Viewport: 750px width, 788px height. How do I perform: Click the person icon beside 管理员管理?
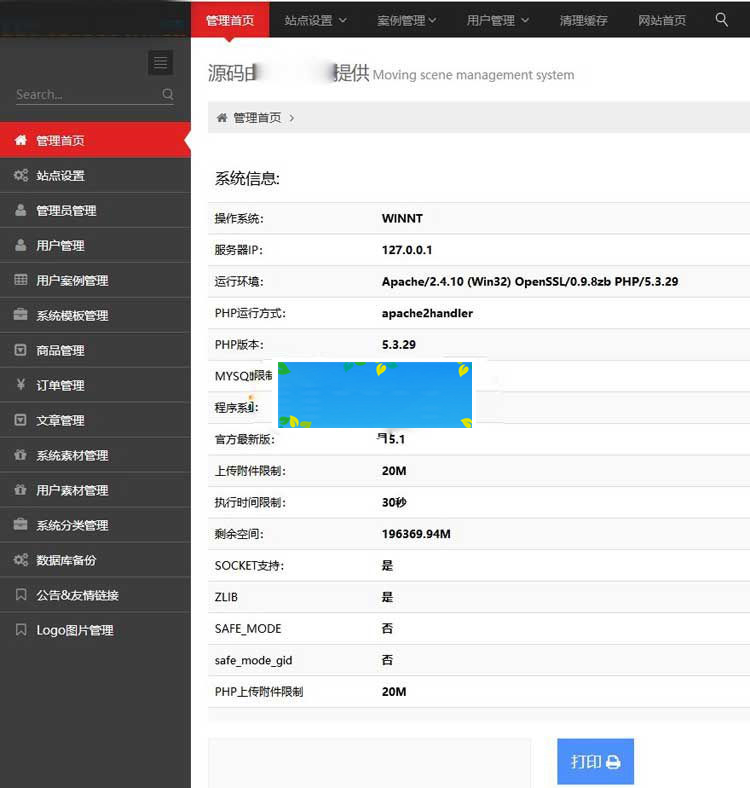tap(20, 211)
